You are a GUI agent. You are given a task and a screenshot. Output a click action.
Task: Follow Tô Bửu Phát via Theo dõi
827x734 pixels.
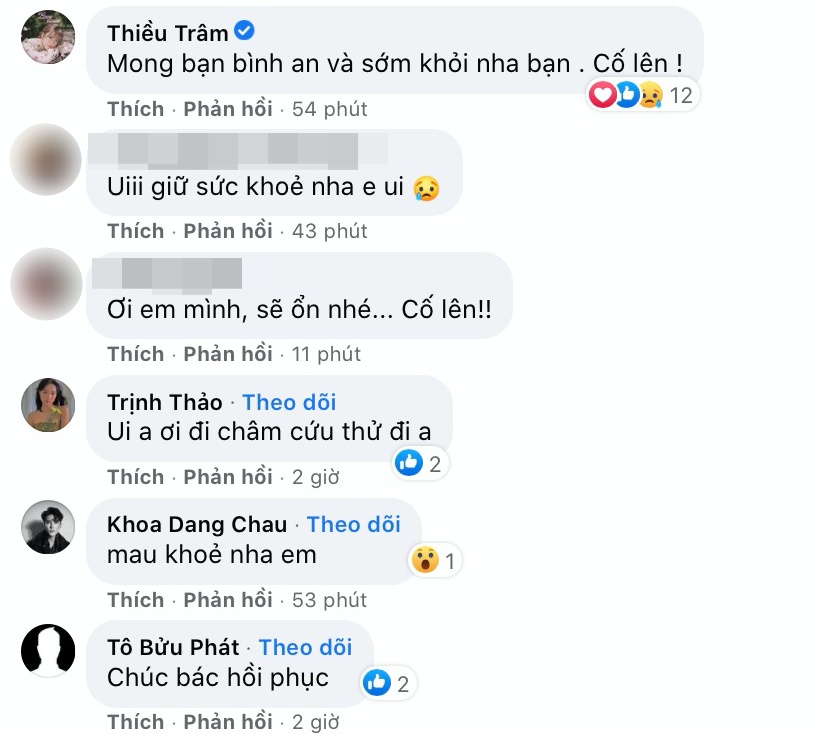[306, 647]
